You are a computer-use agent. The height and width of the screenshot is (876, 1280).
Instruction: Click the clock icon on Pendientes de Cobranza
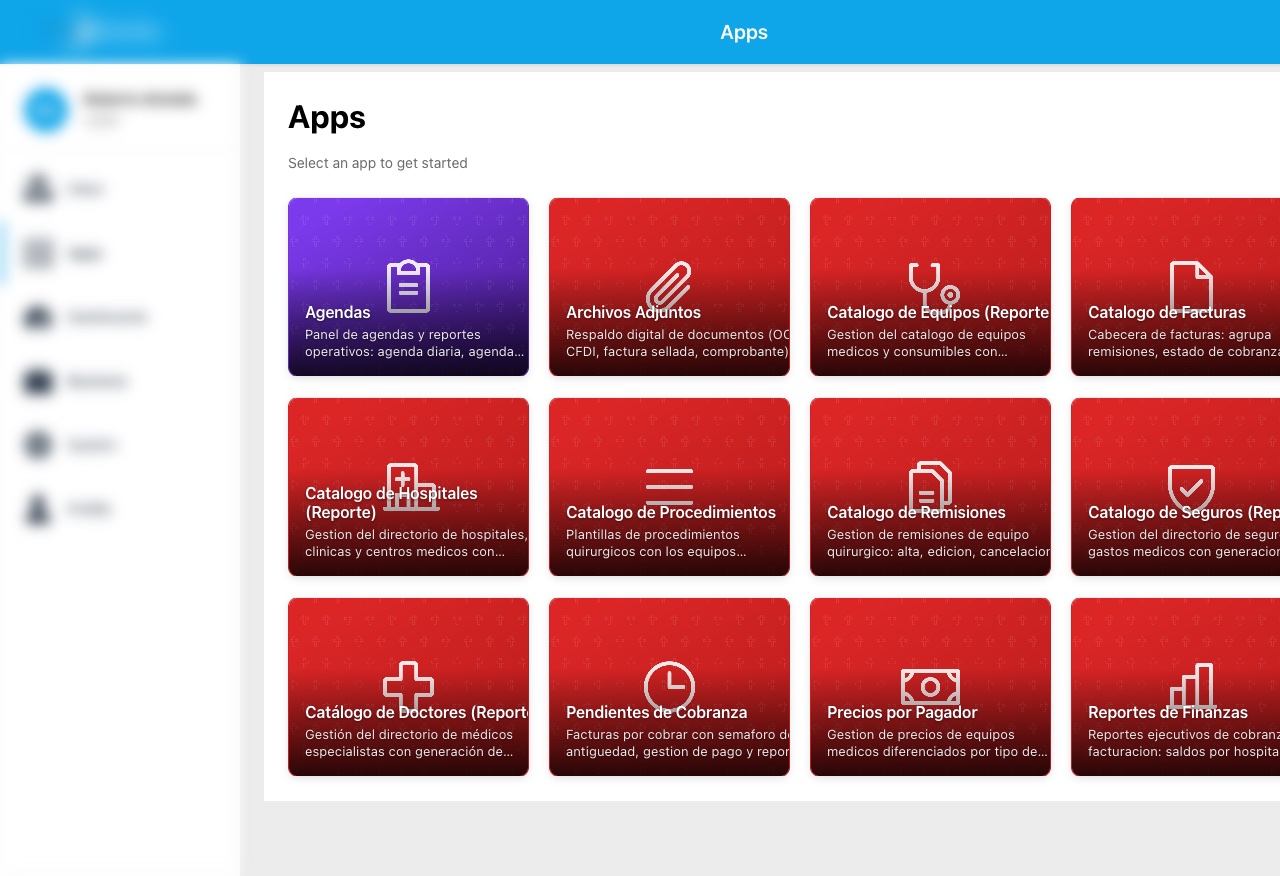(669, 687)
